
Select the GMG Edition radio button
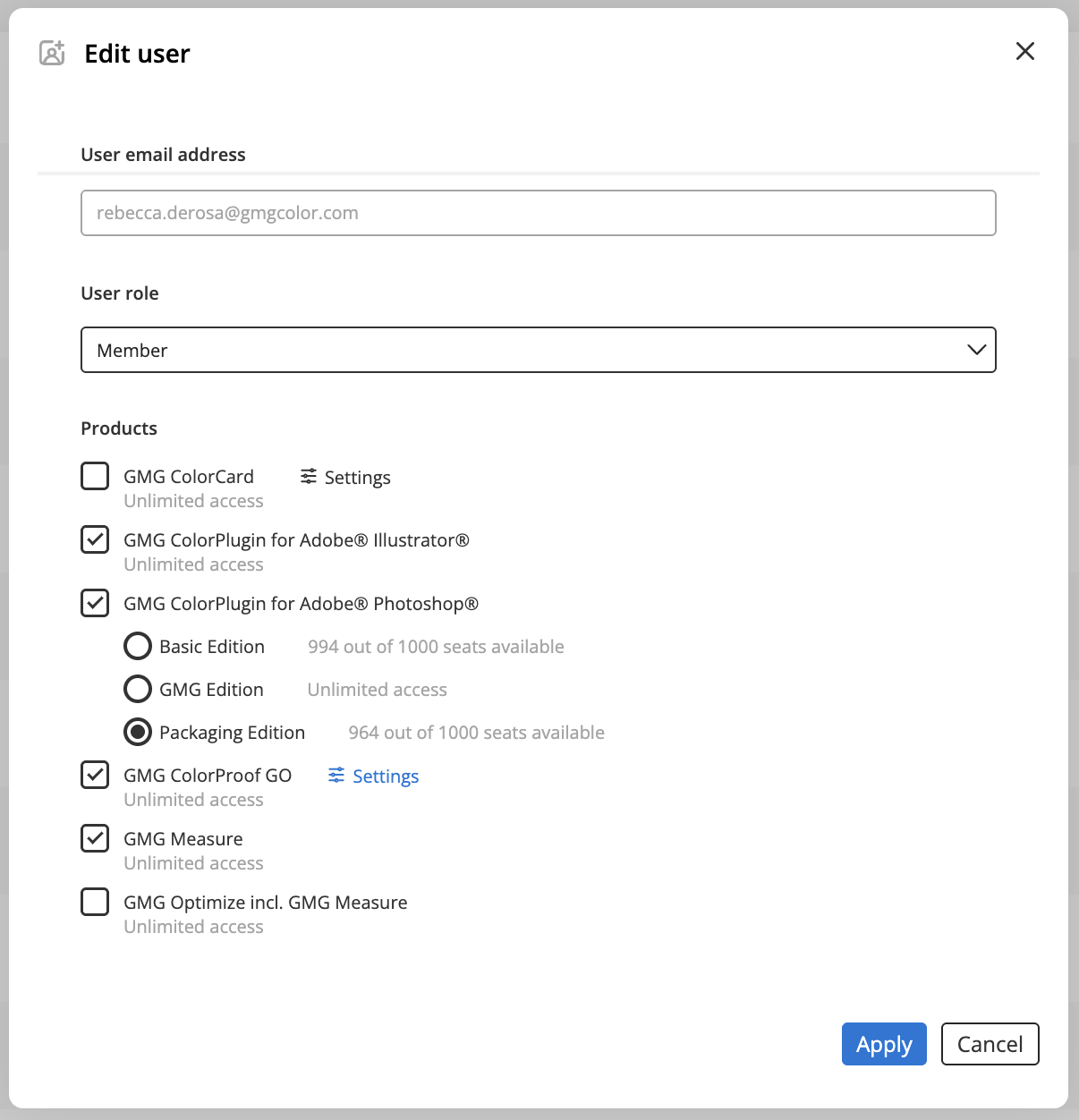[138, 689]
